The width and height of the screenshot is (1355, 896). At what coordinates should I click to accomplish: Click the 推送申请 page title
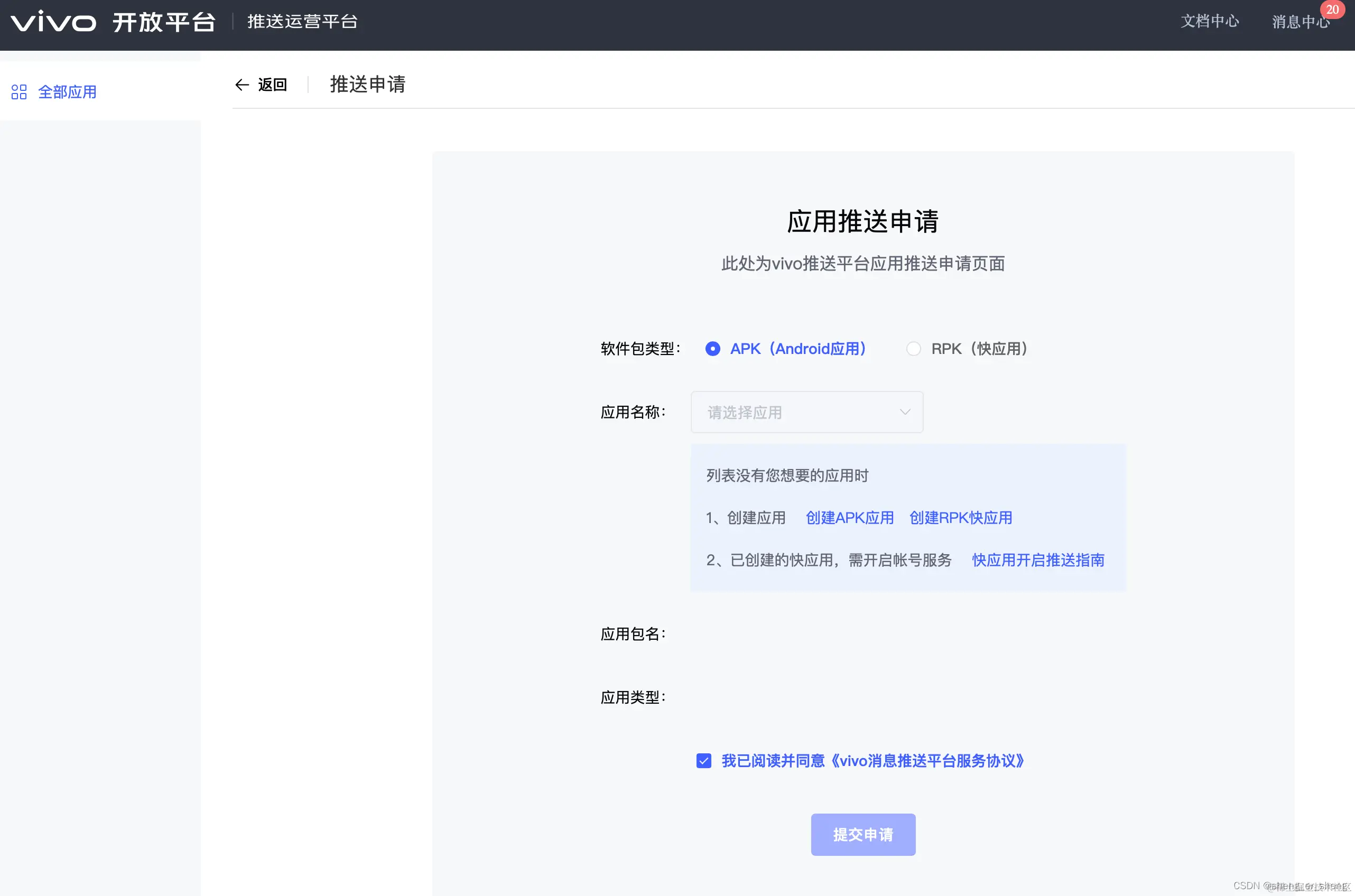[x=367, y=85]
